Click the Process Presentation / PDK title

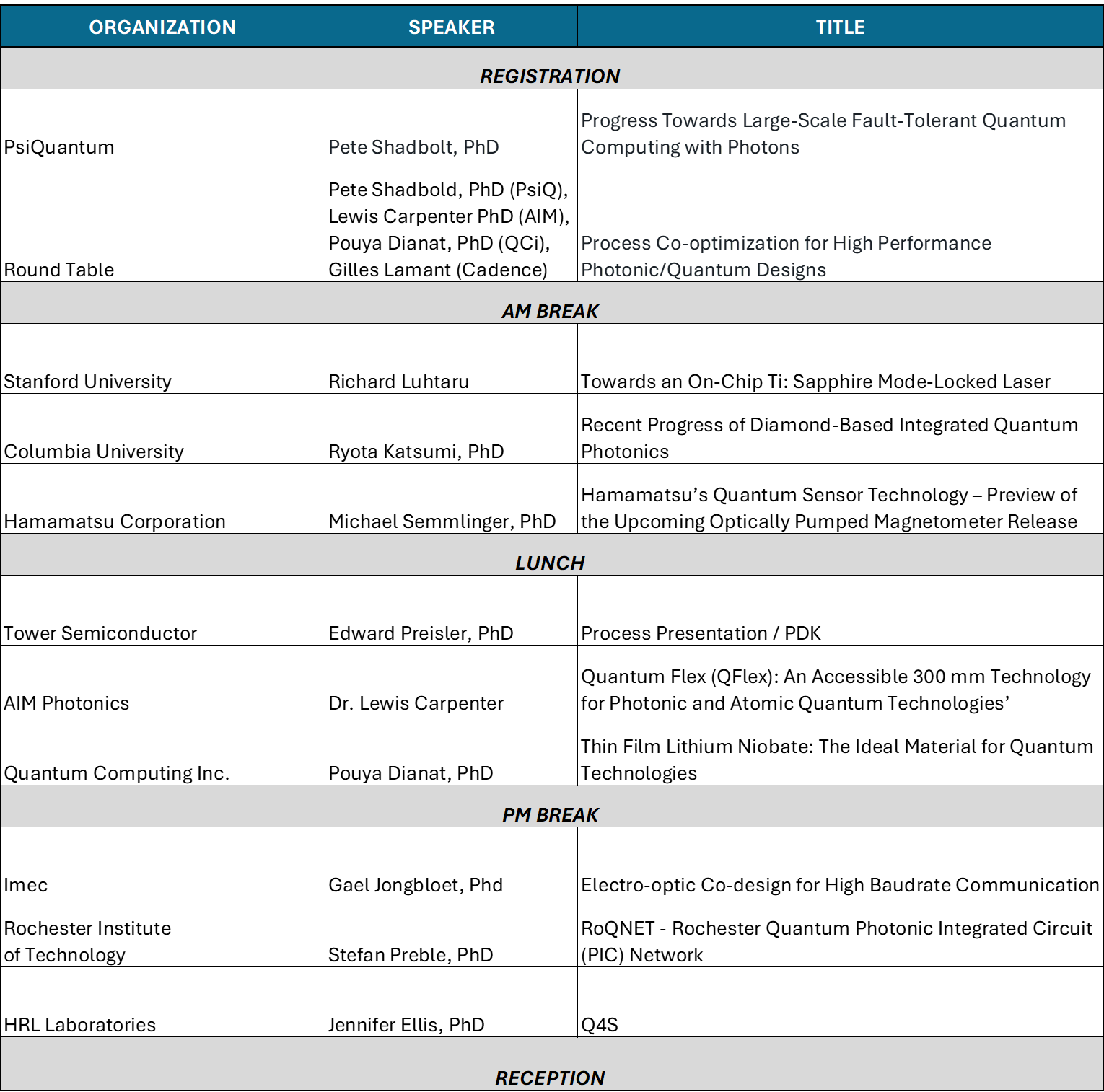840,610
